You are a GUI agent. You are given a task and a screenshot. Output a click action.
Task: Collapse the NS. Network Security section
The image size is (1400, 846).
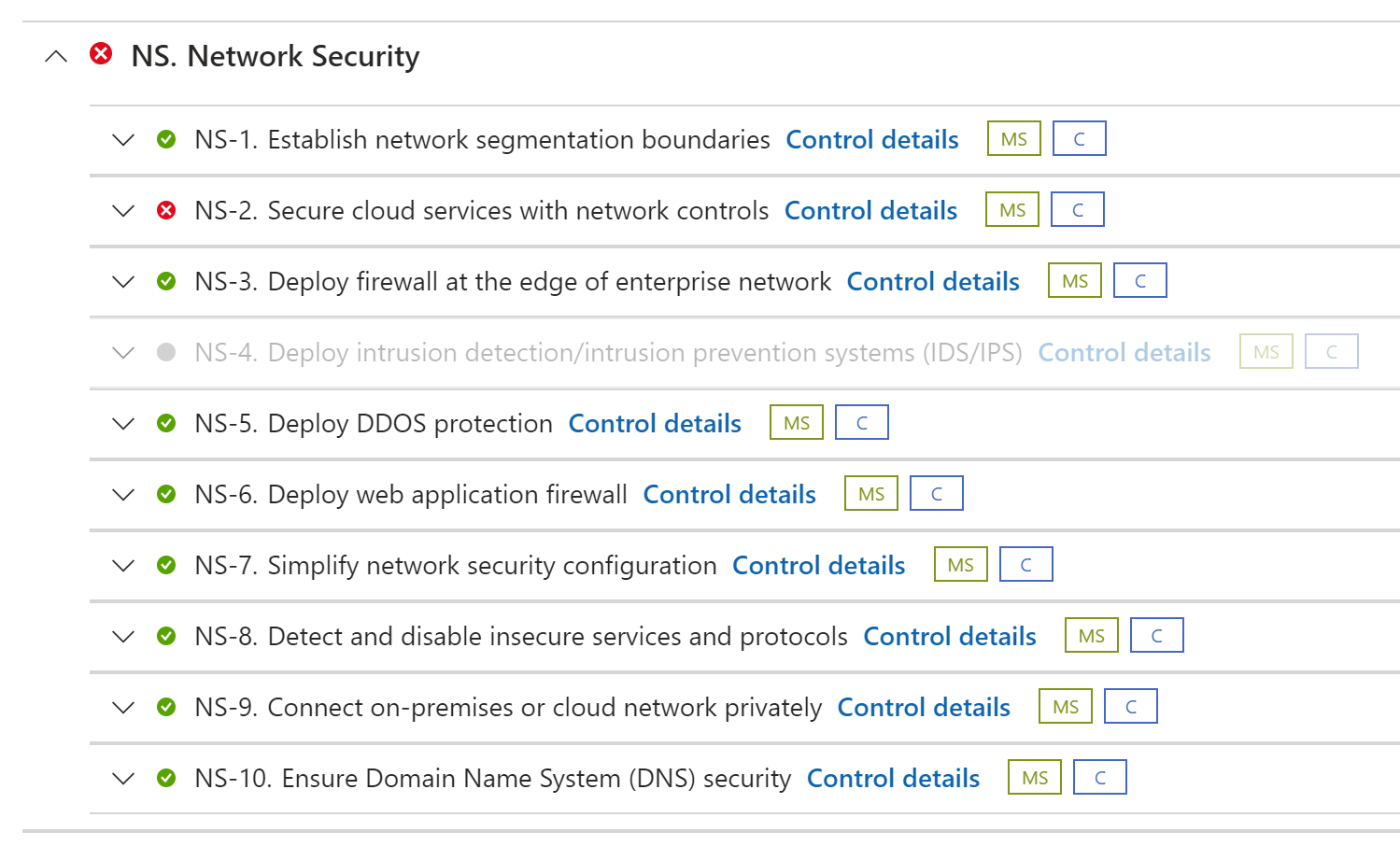click(x=56, y=56)
